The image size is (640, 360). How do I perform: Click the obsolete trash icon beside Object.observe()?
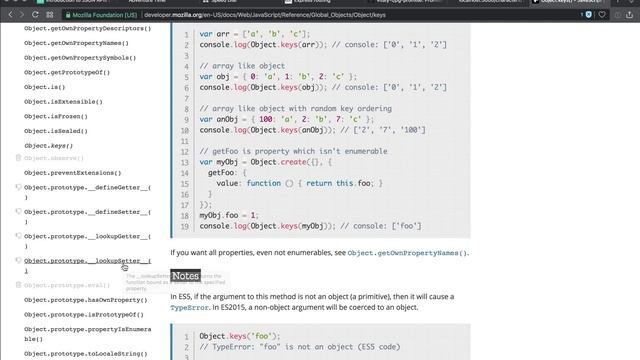point(18,158)
